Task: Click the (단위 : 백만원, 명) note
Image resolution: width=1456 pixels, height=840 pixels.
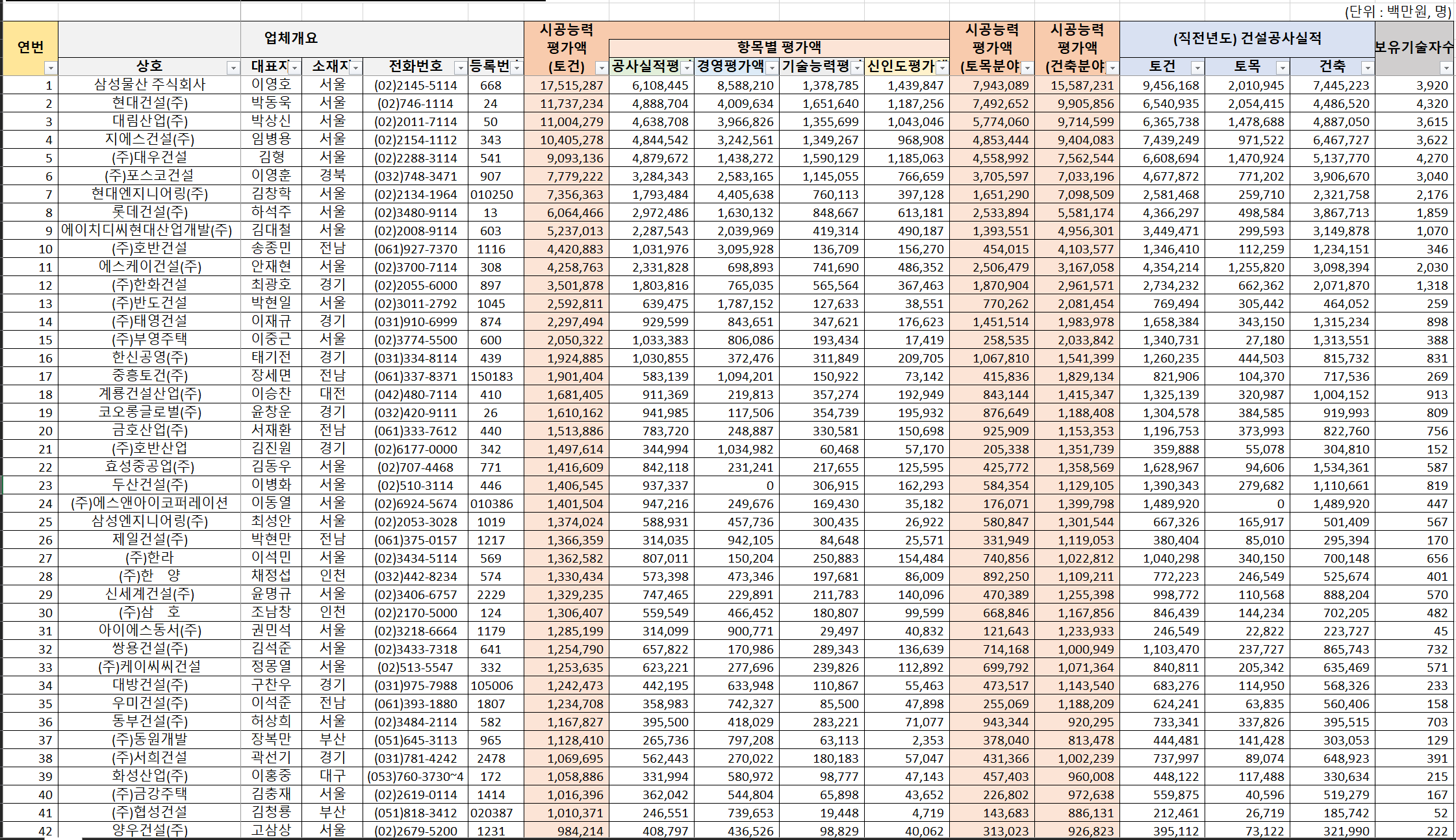Action: pos(1398,12)
